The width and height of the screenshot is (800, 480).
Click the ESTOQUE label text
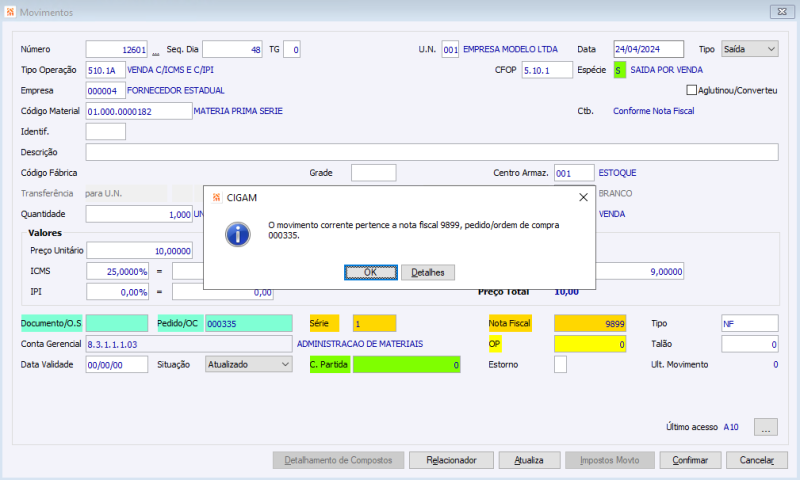[x=617, y=172]
